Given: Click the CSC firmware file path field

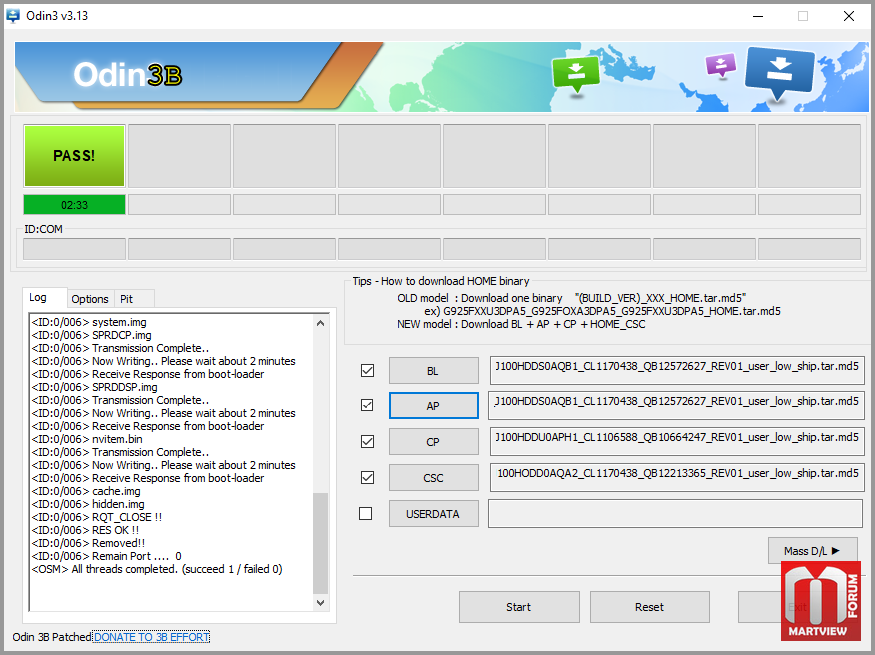Looking at the screenshot, I should click(677, 478).
